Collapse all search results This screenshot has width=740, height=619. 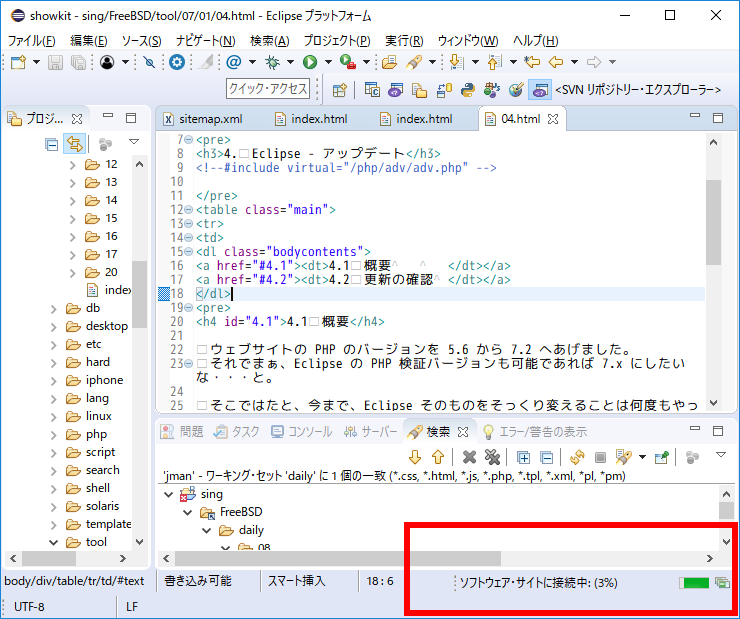point(547,457)
